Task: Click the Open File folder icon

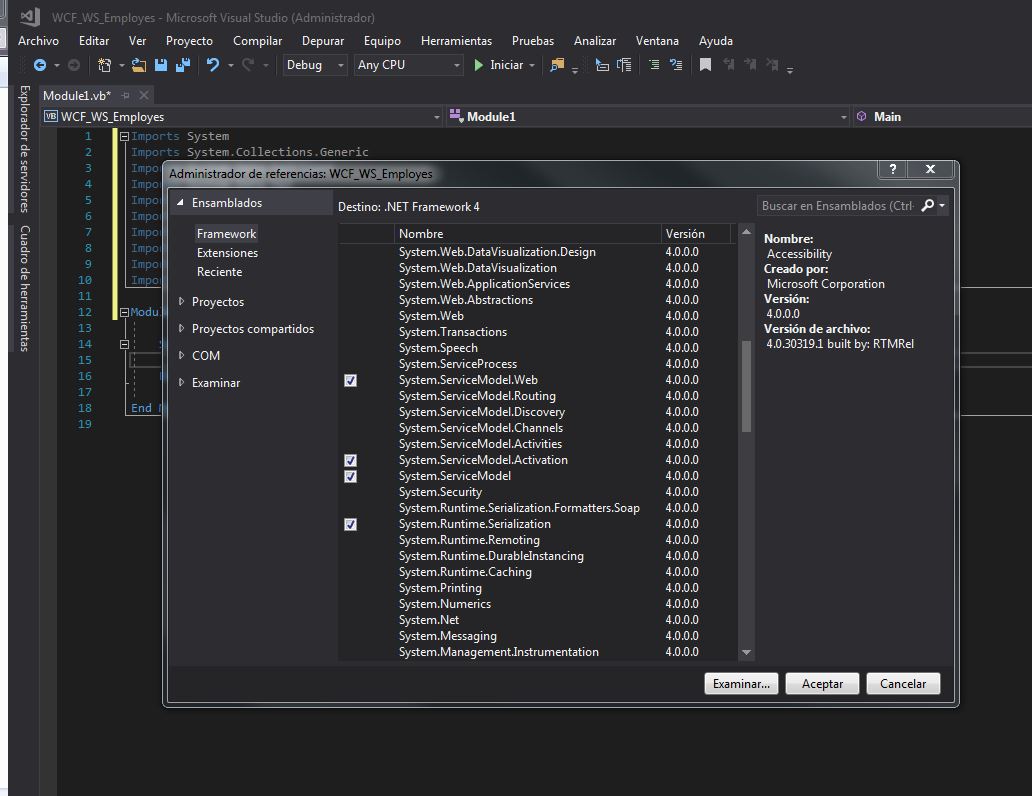Action: (138, 65)
